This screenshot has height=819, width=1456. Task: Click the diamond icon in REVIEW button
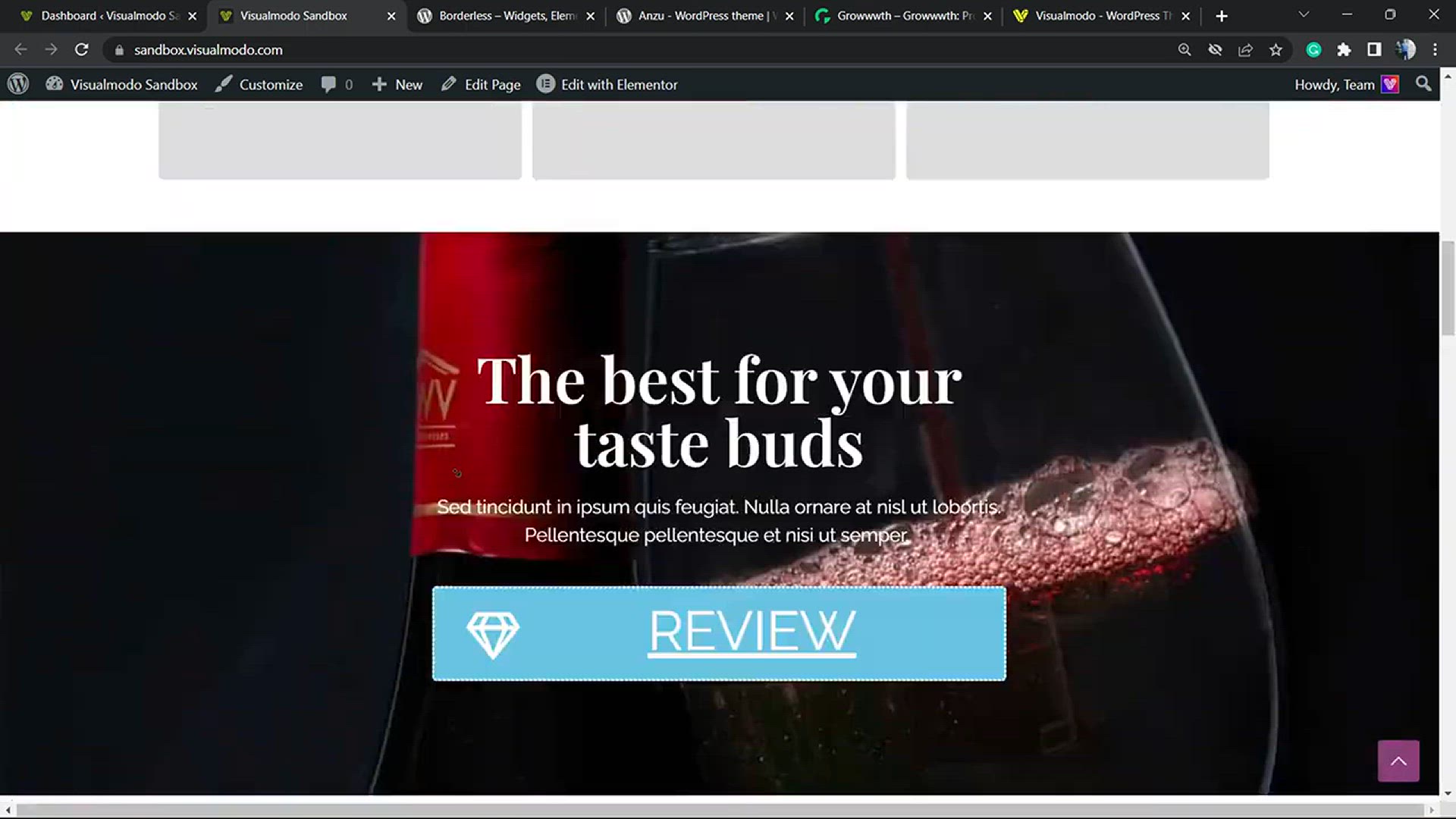tap(493, 634)
